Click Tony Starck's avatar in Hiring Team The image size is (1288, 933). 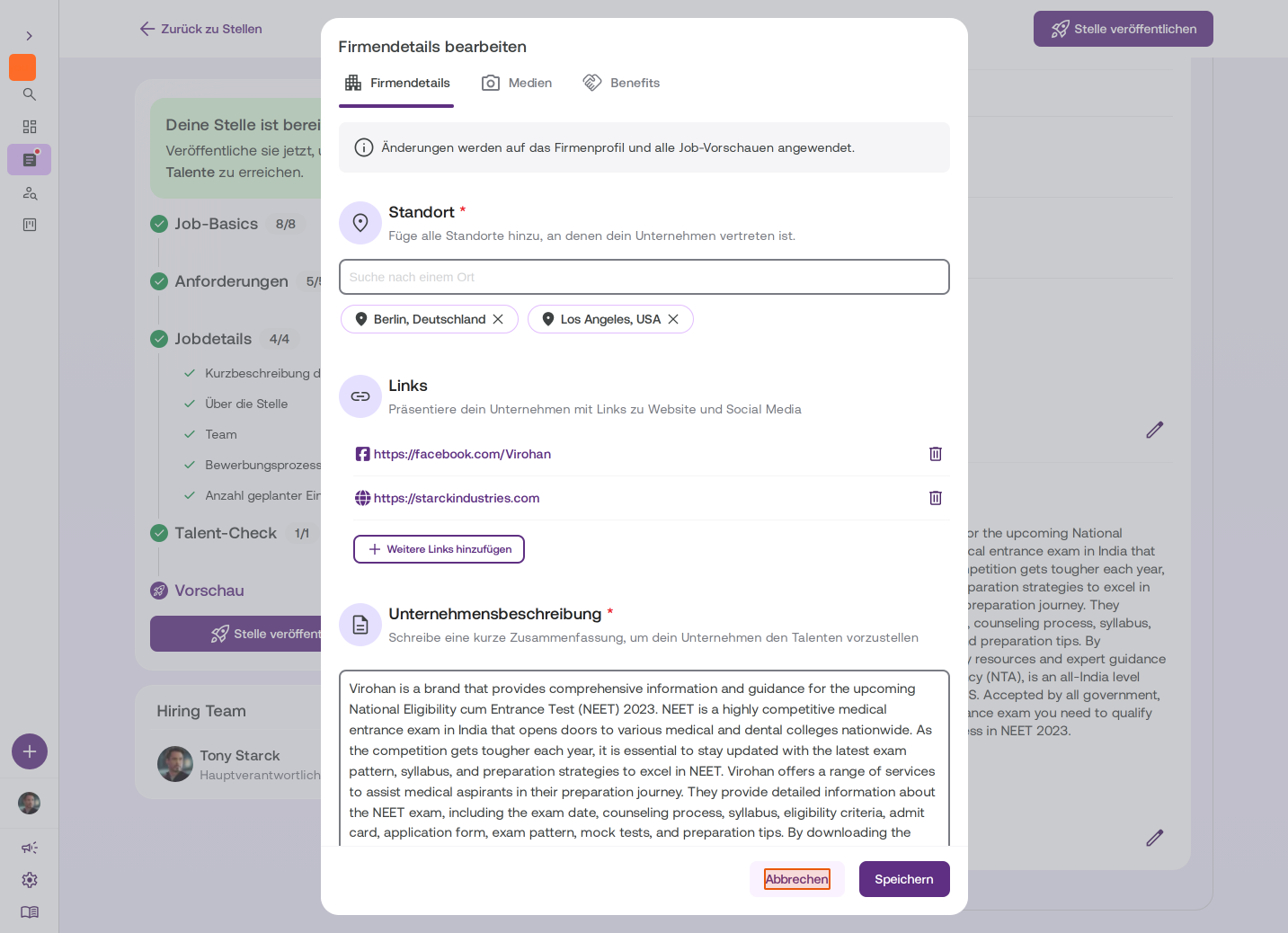point(175,764)
